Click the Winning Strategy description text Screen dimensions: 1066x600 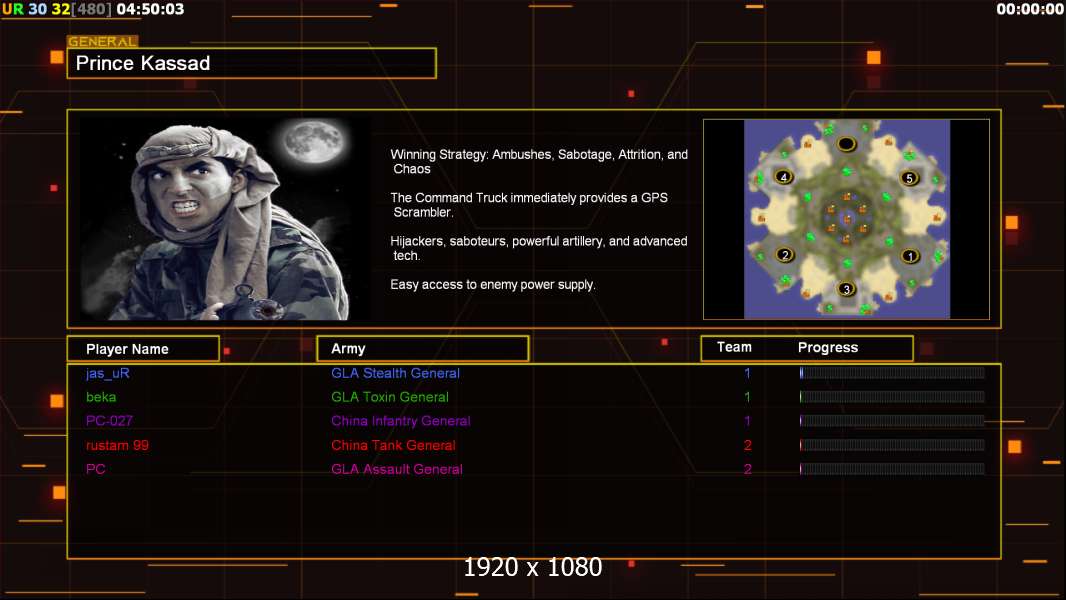[538, 162]
